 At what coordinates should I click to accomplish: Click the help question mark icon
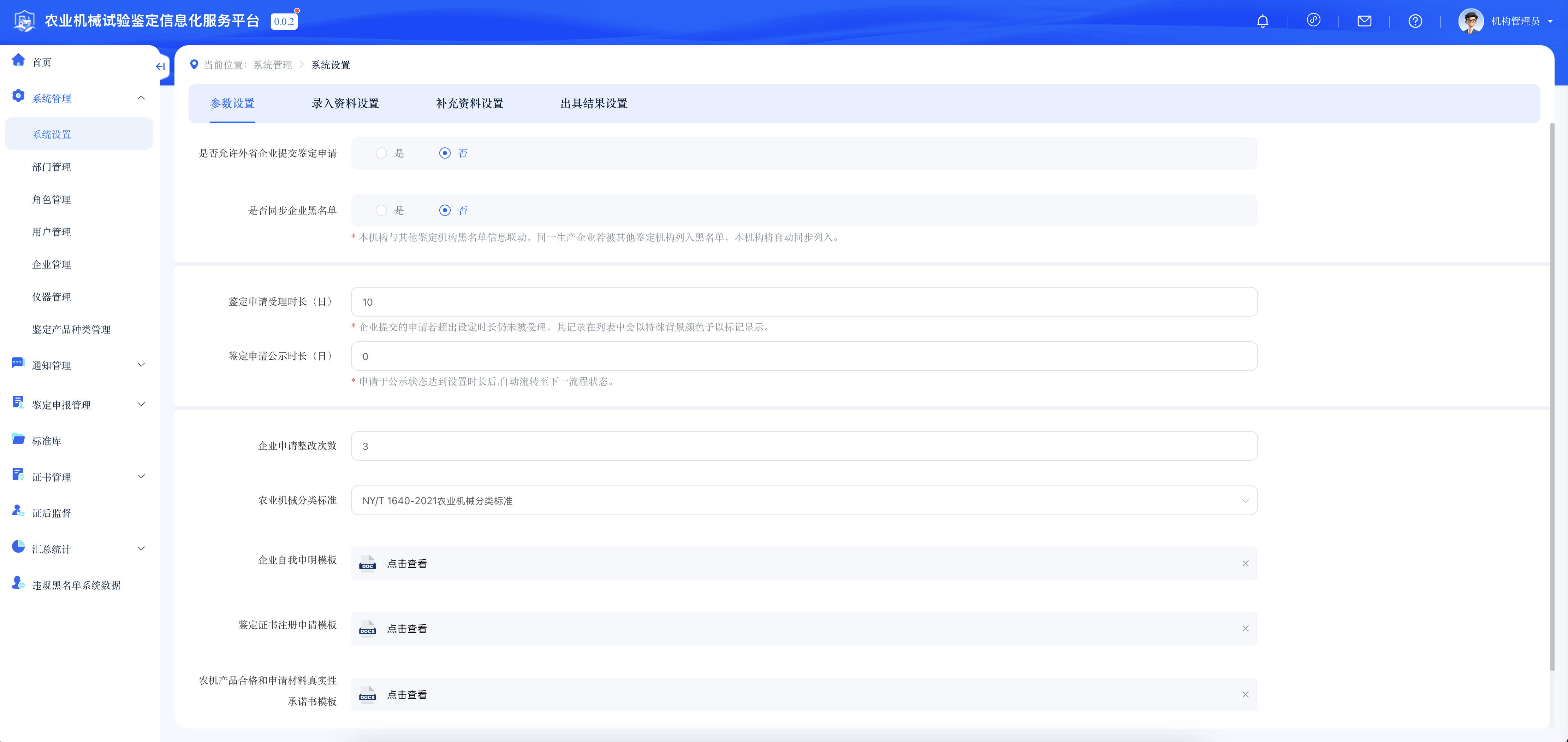tap(1415, 21)
